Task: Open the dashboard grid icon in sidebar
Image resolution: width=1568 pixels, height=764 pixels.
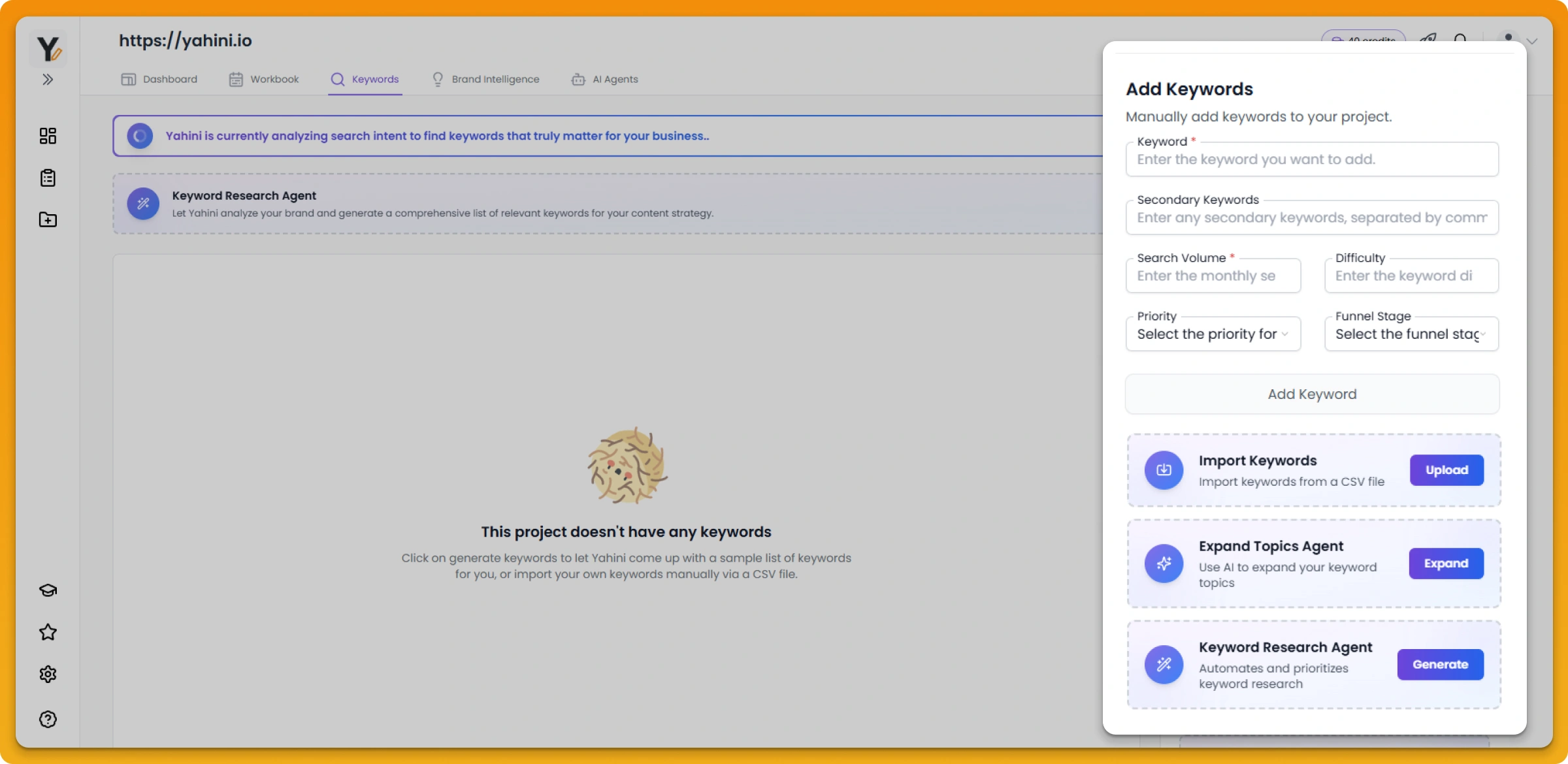Action: [48, 136]
